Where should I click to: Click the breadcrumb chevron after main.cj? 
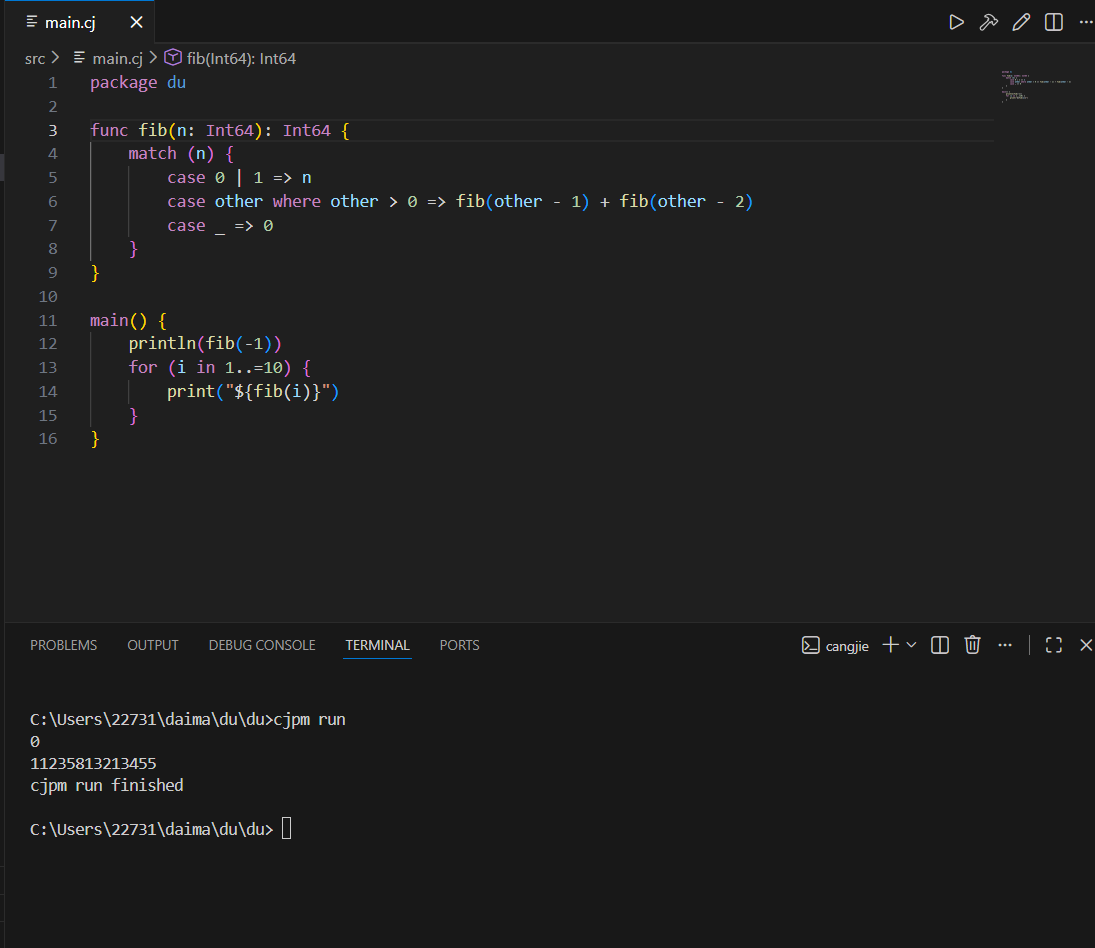click(153, 57)
